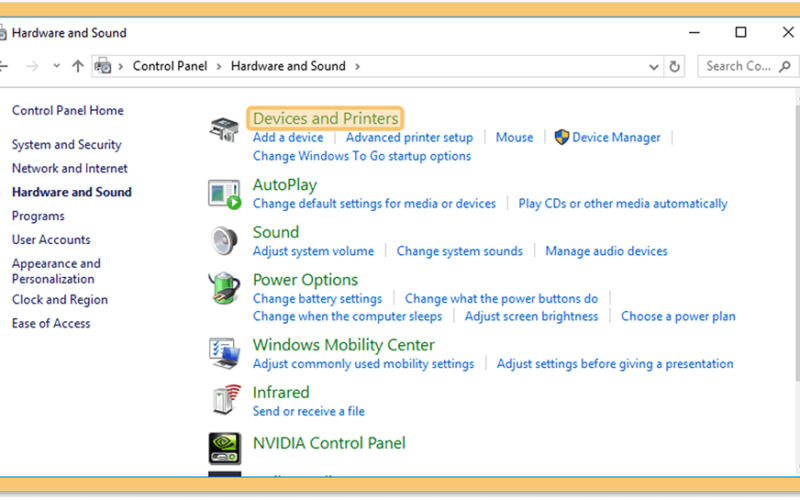Open the Device Manager link

click(x=616, y=138)
